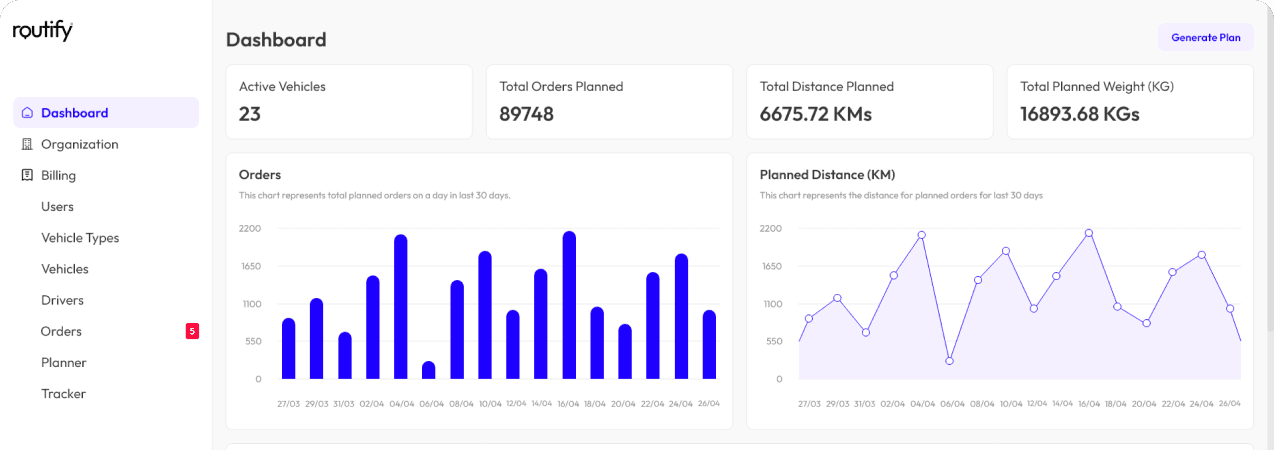The width and height of the screenshot is (1274, 450).
Task: Click the value 6675.72 KMs
Action: click(x=816, y=114)
